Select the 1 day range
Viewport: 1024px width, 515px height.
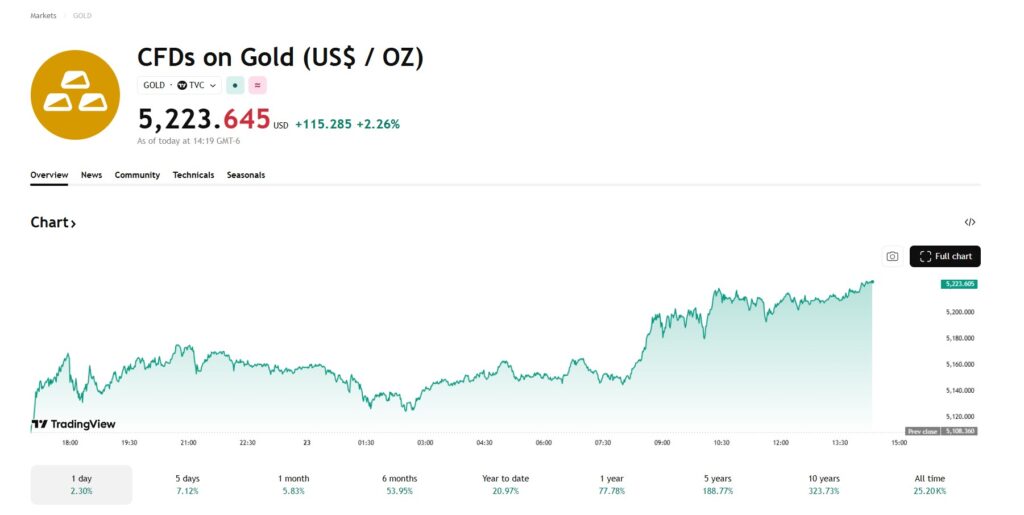coord(81,484)
